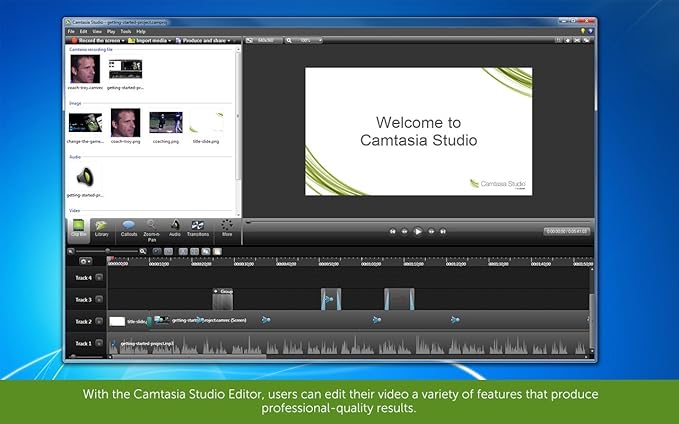Select the coaching.png thumbnail
Viewport: 679px width, 424px height.
(165, 122)
